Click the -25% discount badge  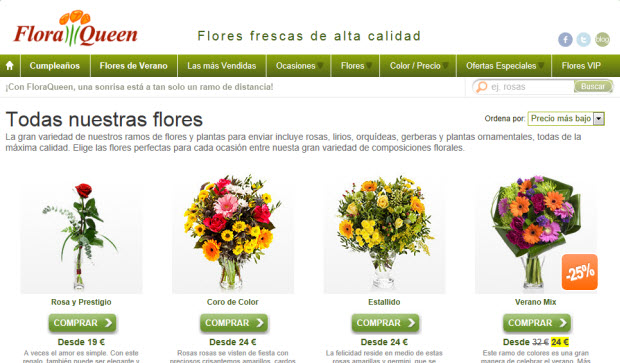point(580,272)
